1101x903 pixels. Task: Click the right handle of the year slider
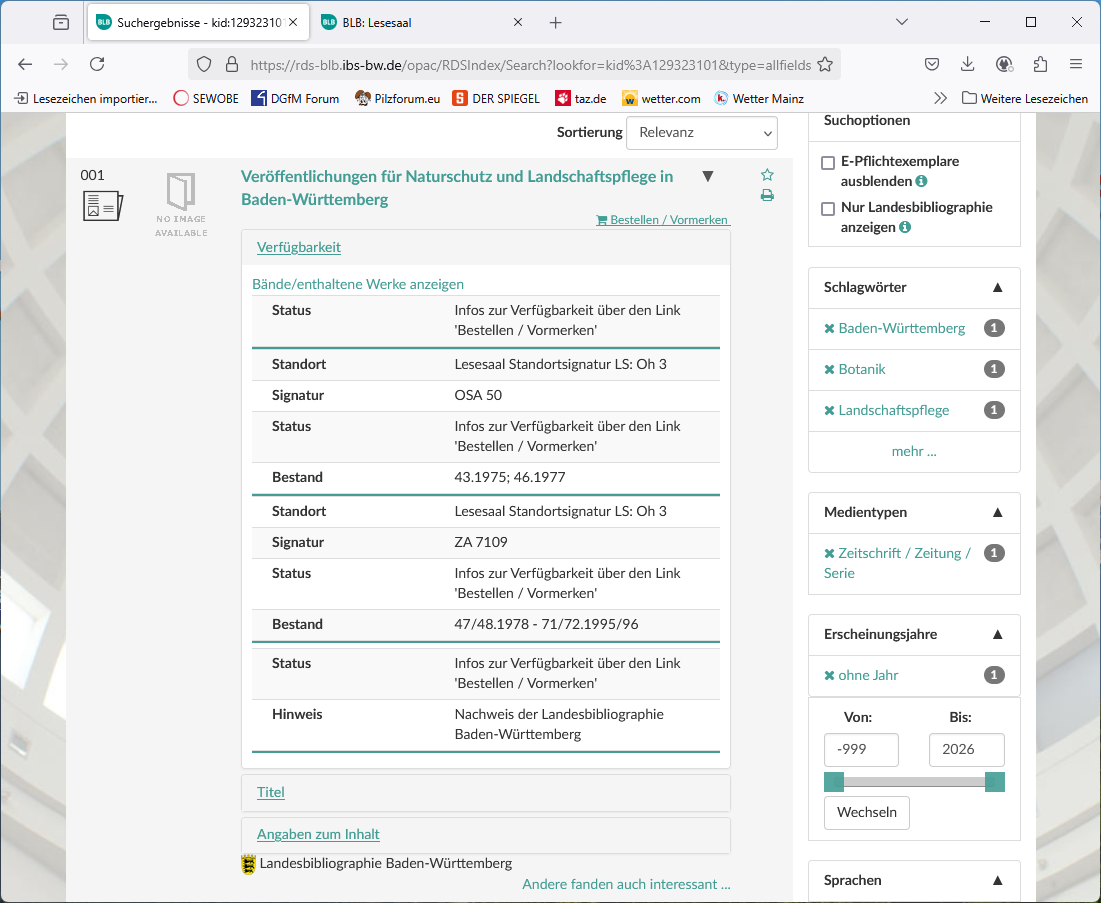point(994,782)
